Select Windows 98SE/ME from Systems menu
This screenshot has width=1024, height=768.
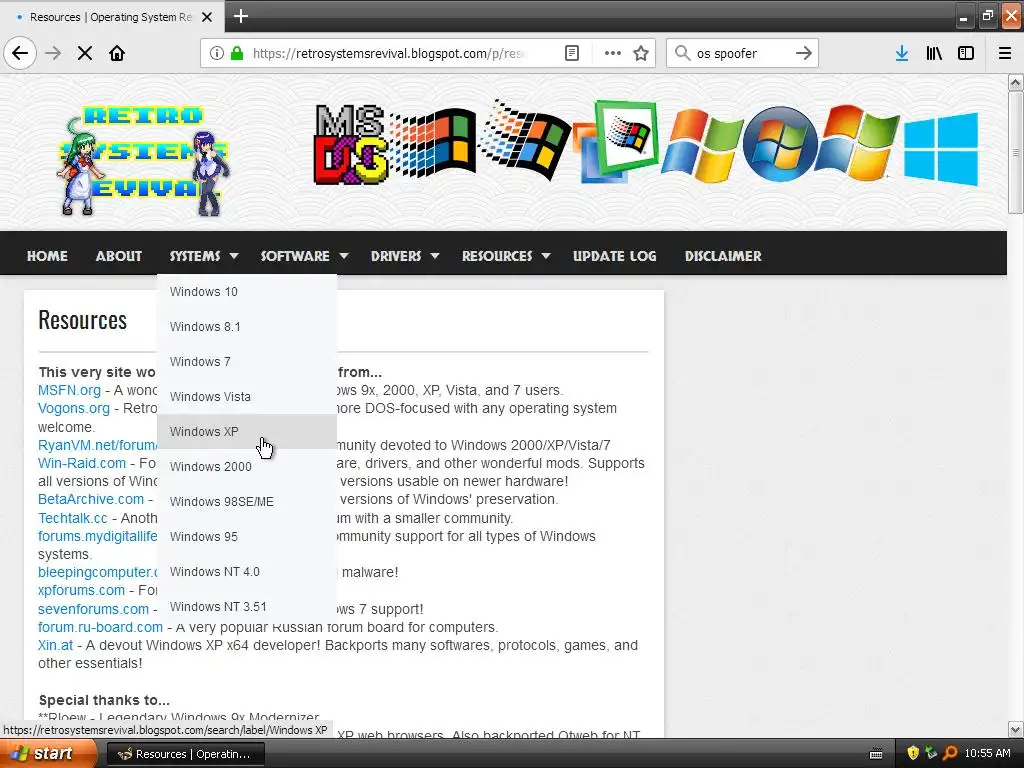point(247,502)
